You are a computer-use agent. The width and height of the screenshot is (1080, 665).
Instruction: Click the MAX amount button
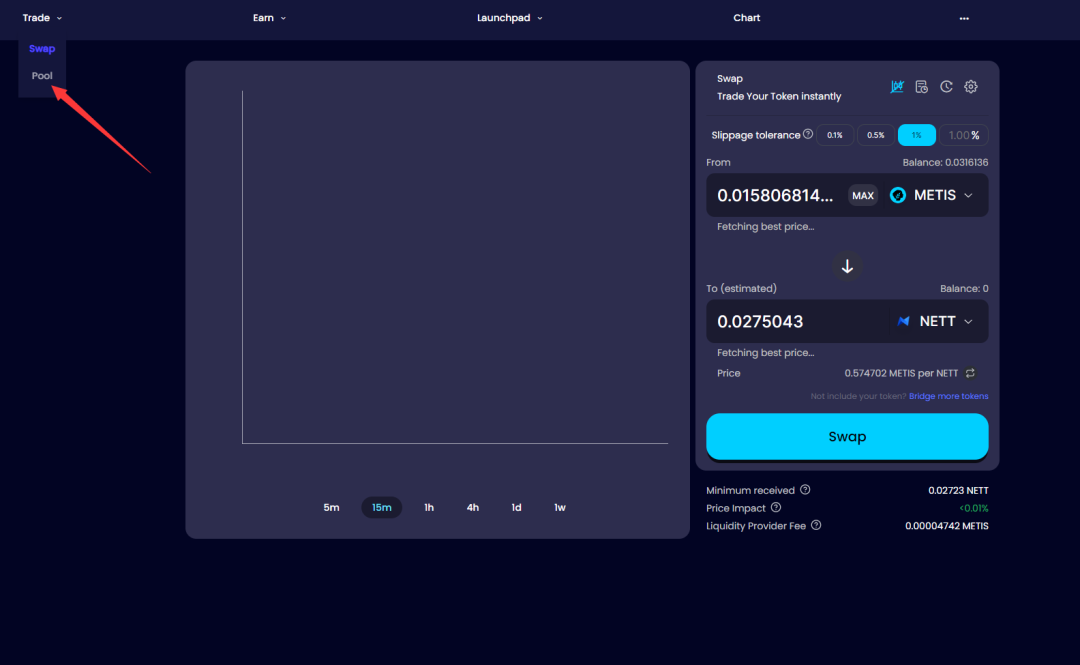point(863,196)
